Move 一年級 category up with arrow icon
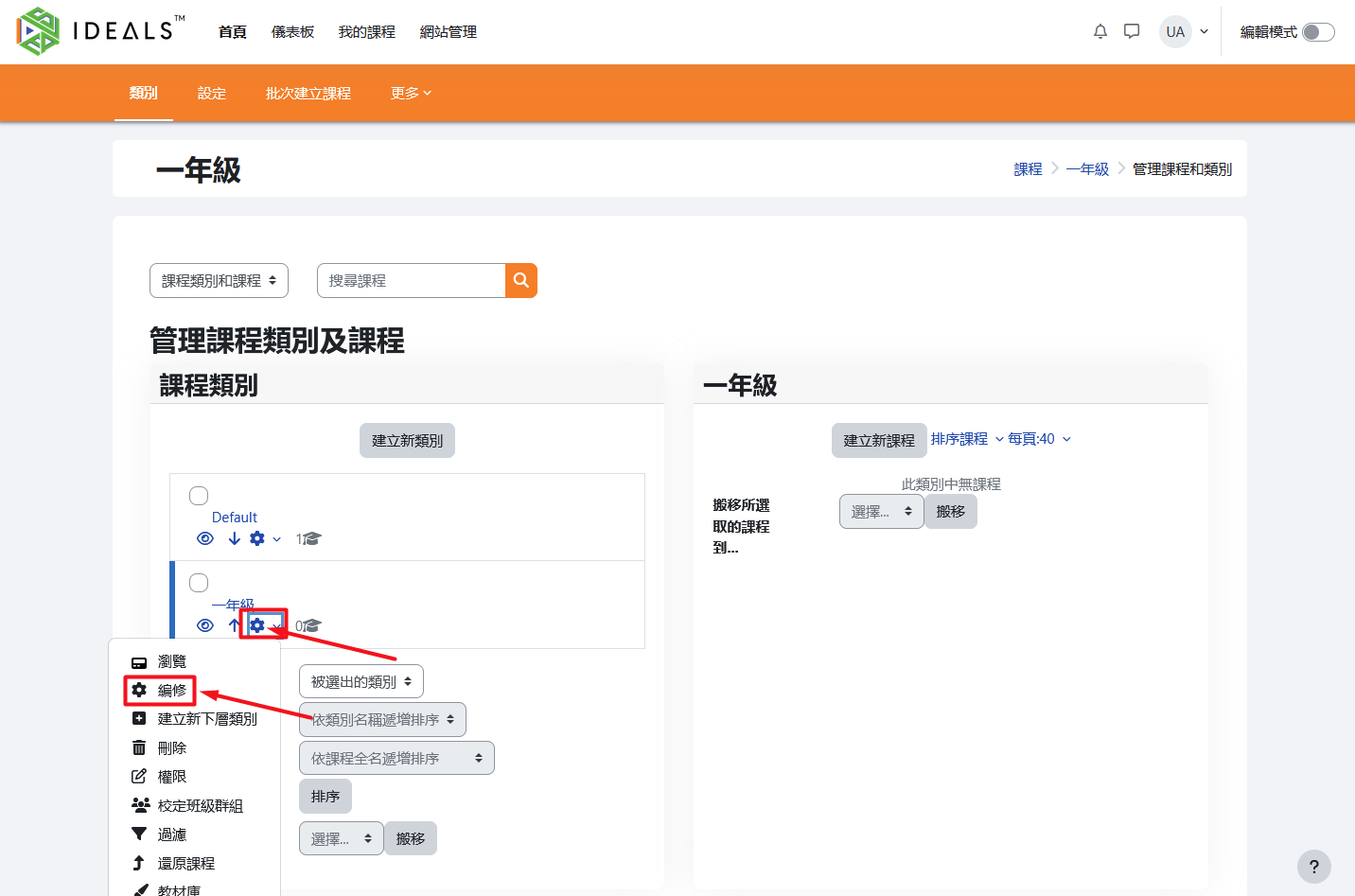Viewport: 1355px width, 896px height. [234, 625]
